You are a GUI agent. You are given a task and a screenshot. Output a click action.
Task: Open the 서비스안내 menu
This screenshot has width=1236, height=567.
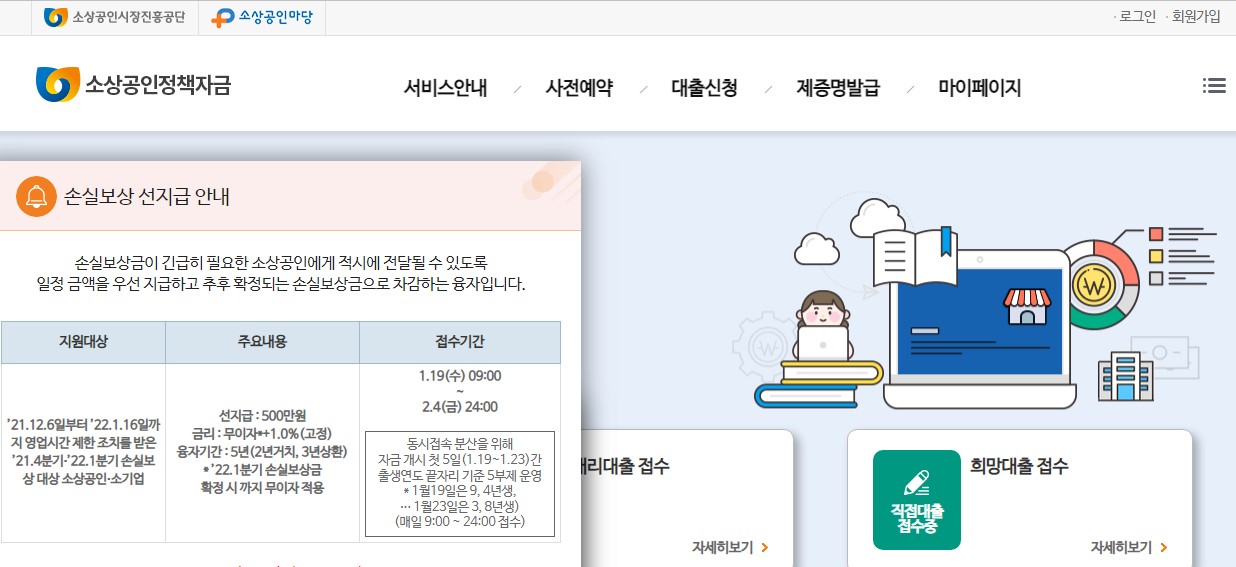[x=445, y=88]
